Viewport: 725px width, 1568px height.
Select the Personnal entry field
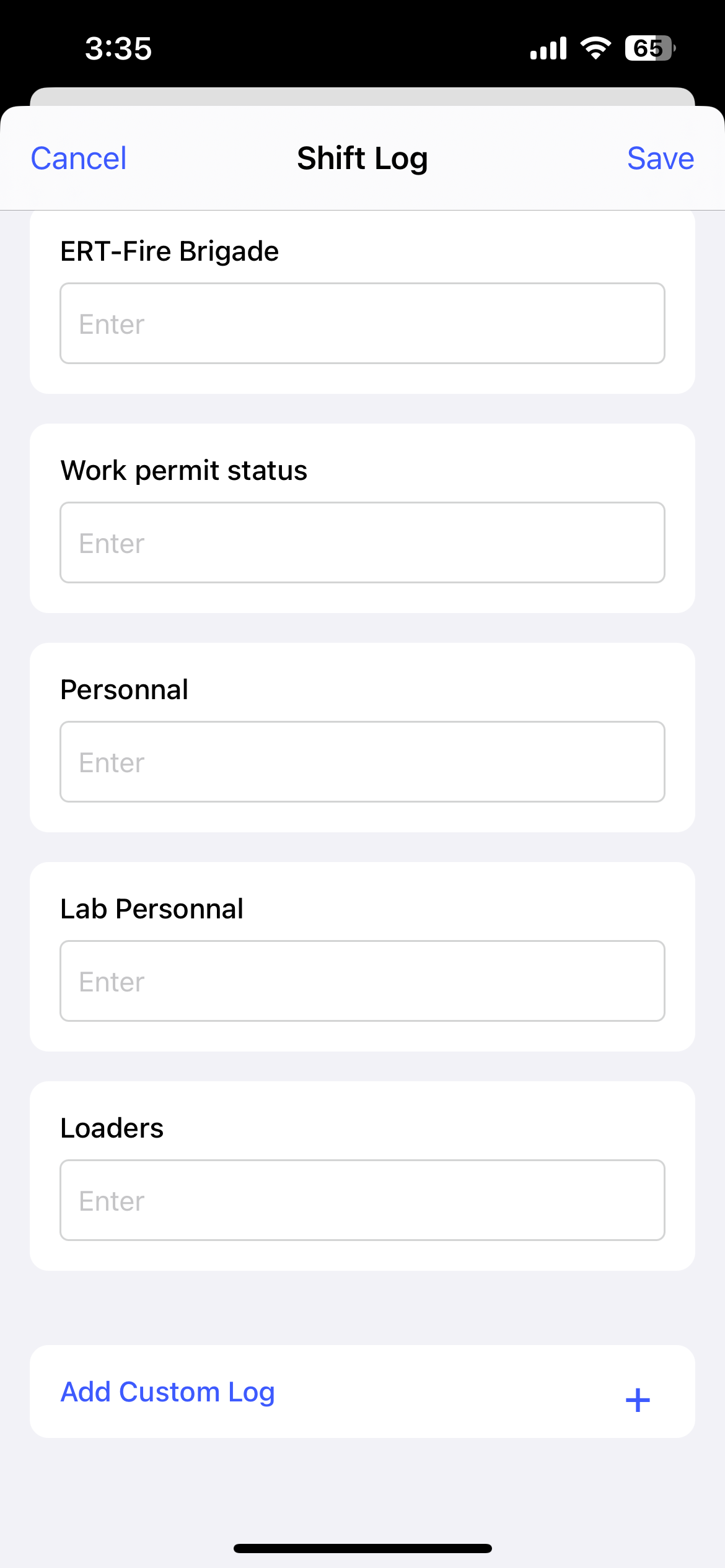[x=362, y=762]
